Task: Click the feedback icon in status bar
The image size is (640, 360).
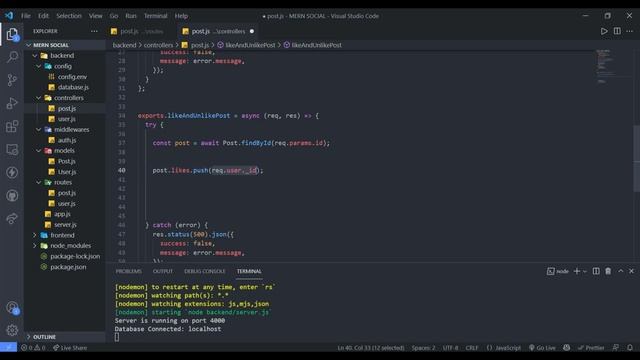Action: tap(616, 347)
